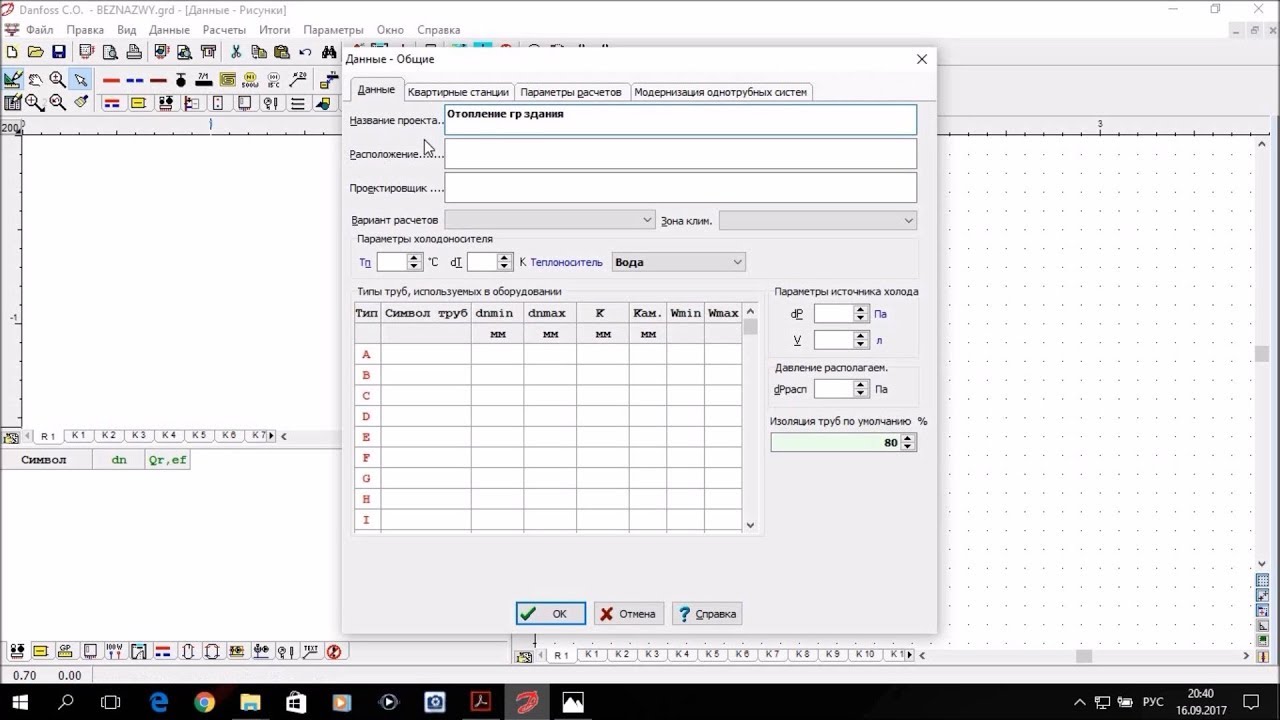This screenshot has height=720, width=1280.
Task: Open the Окно menu
Action: 390,30
